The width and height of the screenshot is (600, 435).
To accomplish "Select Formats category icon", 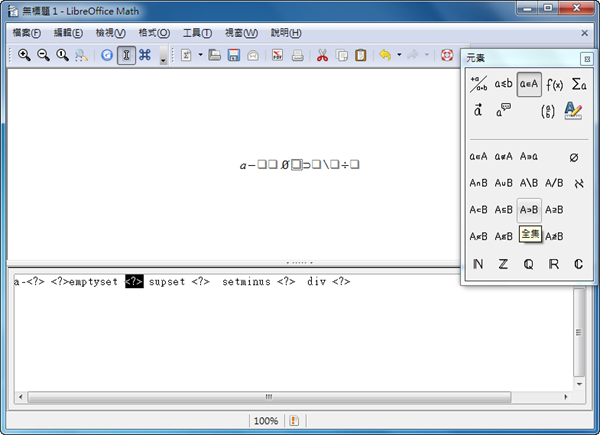I will pyautogui.click(x=573, y=111).
